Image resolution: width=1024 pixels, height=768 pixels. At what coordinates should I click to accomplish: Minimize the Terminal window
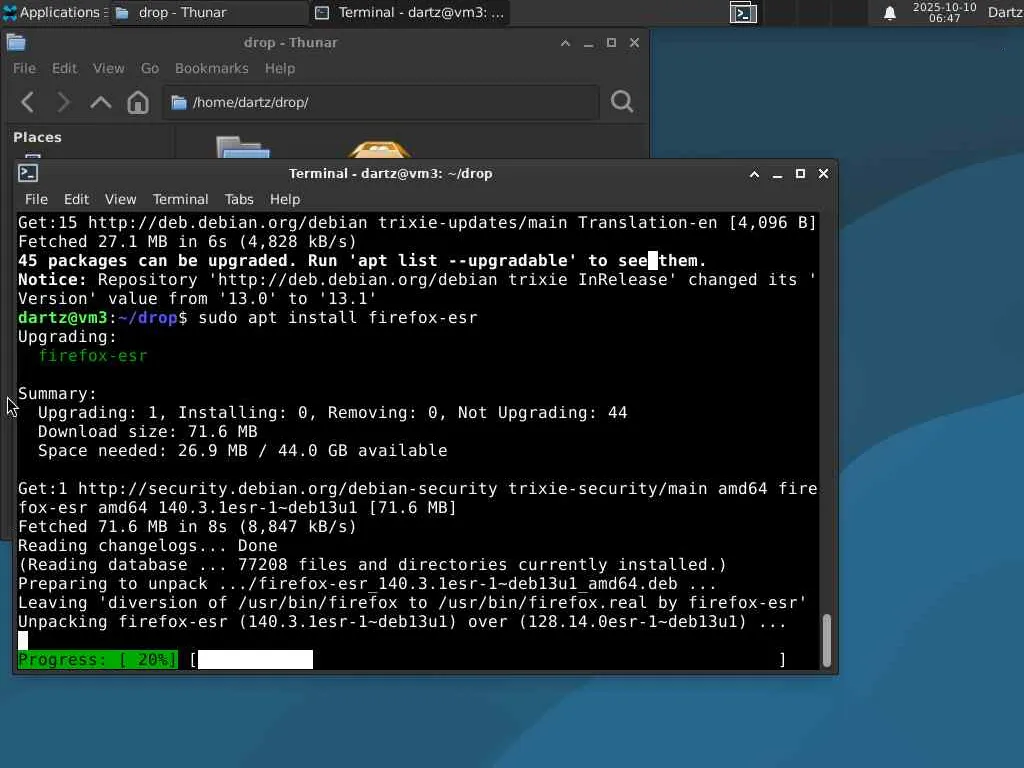pyautogui.click(x=777, y=174)
